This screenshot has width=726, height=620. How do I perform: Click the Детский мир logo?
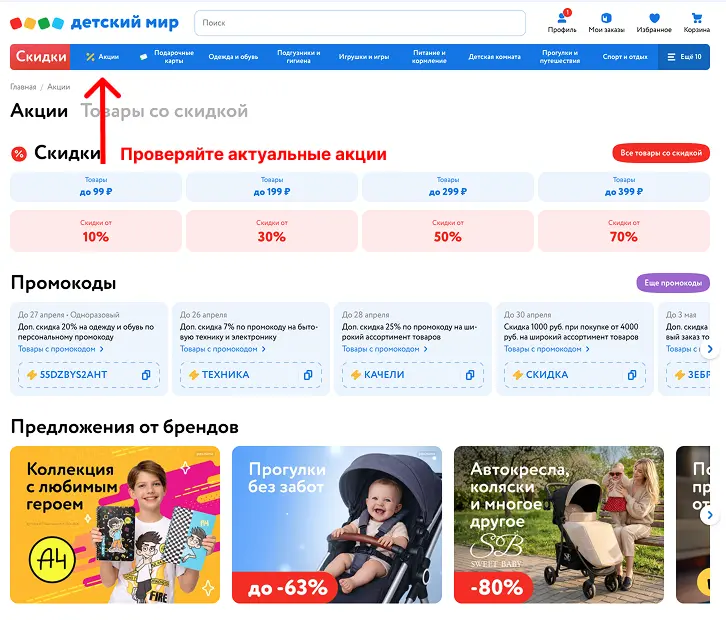(94, 23)
